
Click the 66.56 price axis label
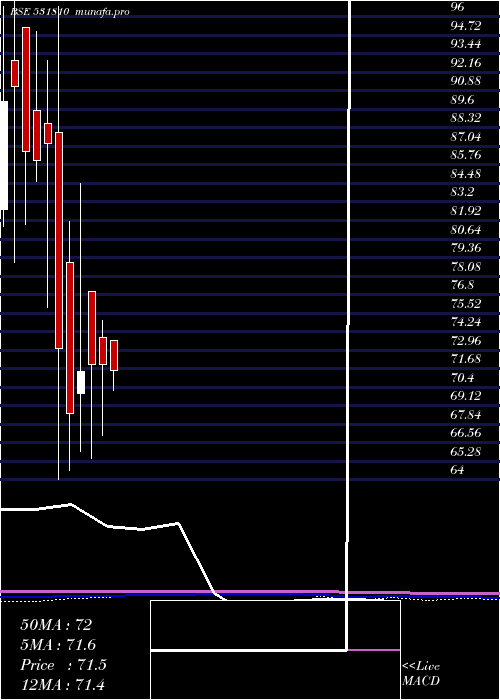[x=466, y=433]
